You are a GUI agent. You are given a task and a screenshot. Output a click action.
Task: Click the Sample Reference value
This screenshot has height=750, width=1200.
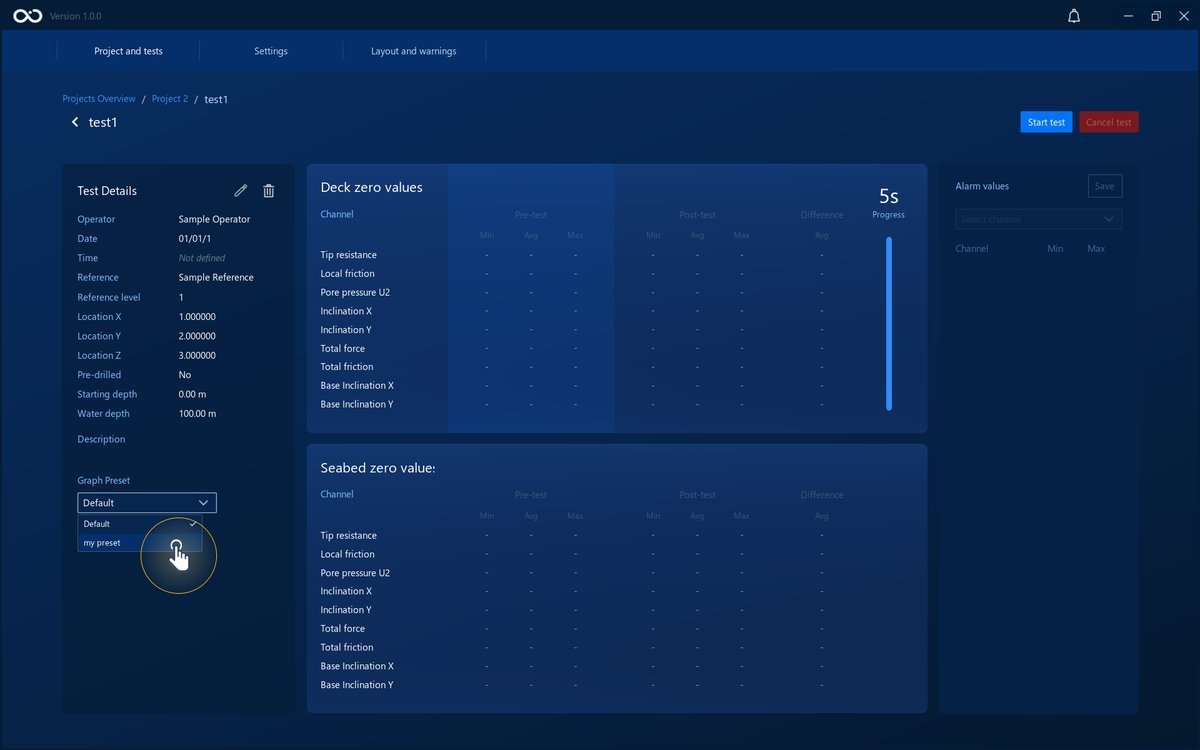(216, 277)
